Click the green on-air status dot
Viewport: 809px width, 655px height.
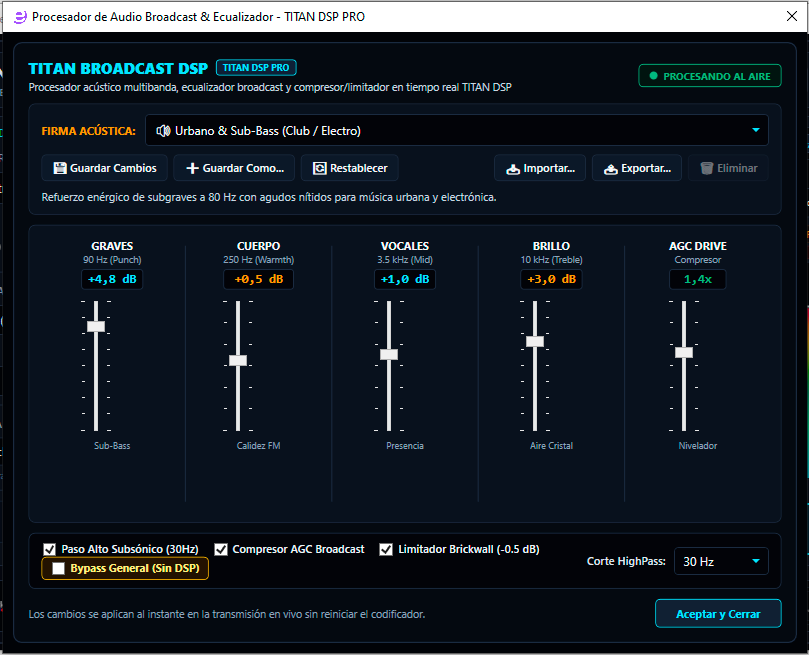click(653, 76)
